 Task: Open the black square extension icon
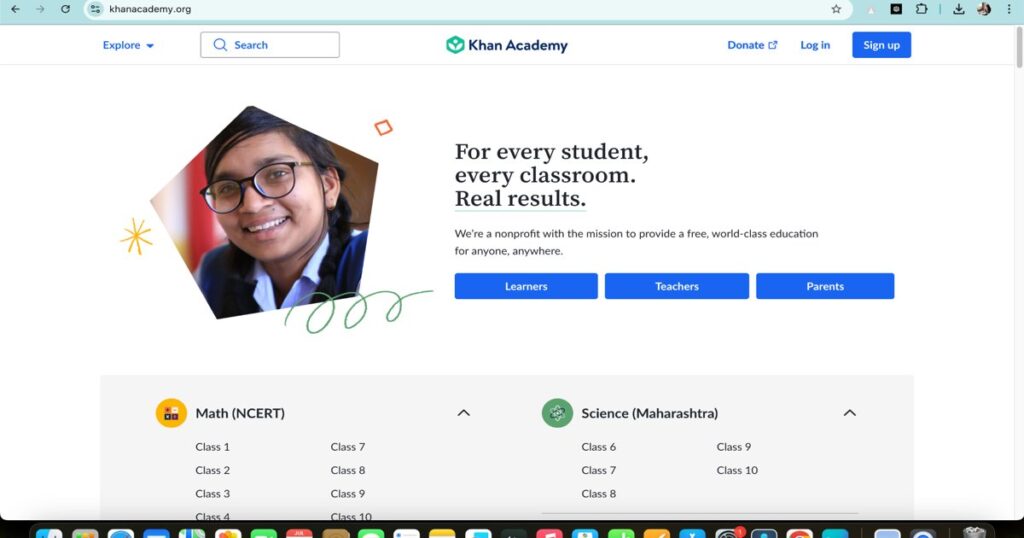click(896, 9)
